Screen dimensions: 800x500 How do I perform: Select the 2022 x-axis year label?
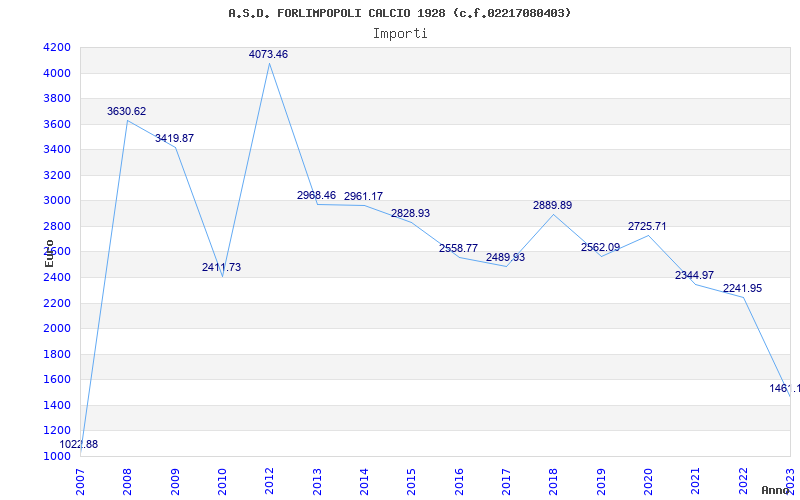(x=743, y=482)
